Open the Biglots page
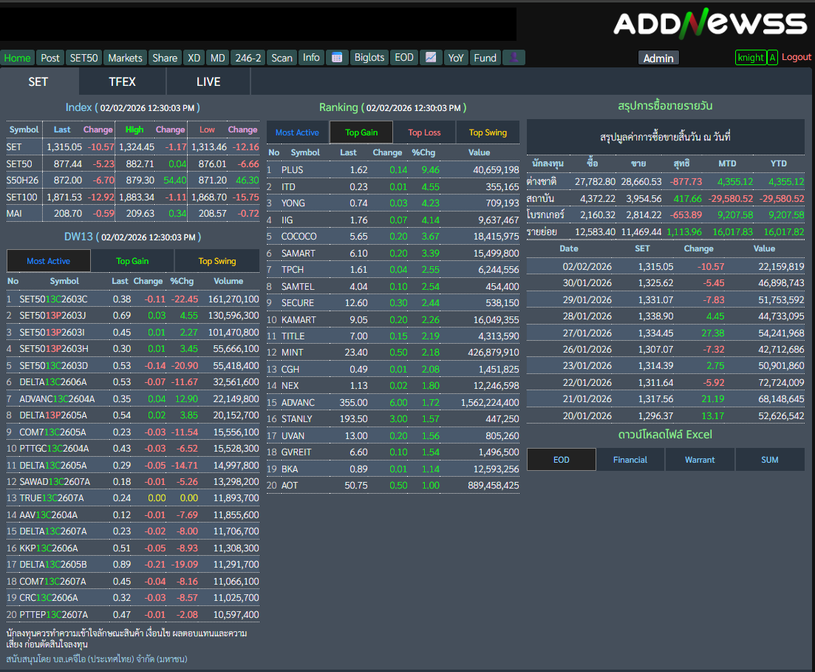This screenshot has height=672, width=815. click(369, 58)
